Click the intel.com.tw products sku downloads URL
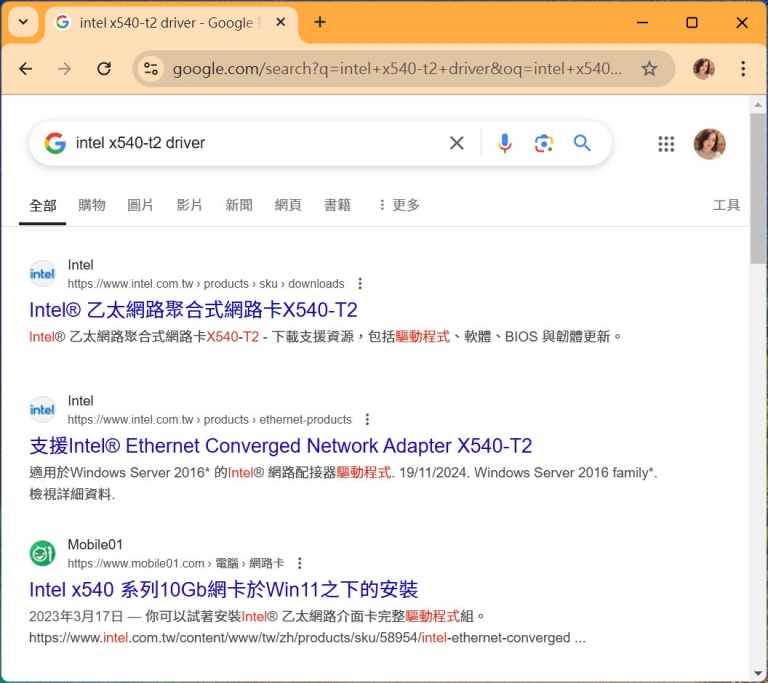Image resolution: width=768 pixels, height=683 pixels. click(x=206, y=284)
